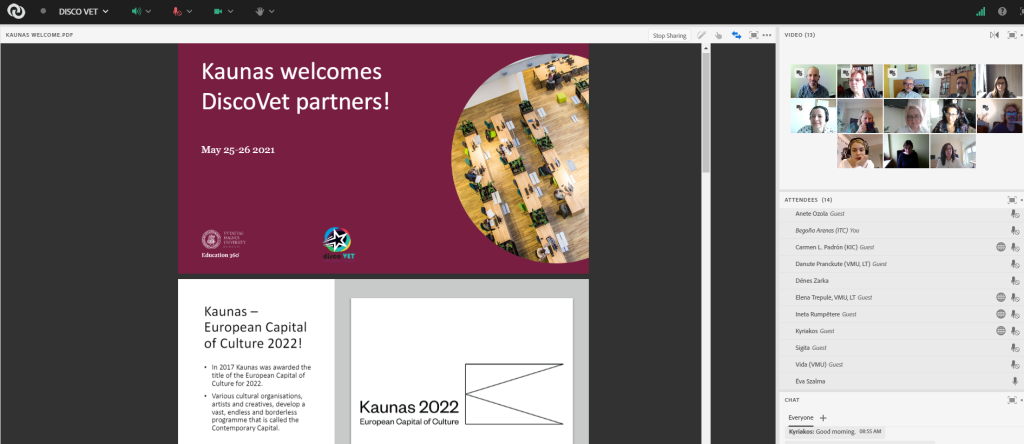Select the pointer hand tool icon
Viewport: 1024px width, 444px height.
(x=718, y=35)
